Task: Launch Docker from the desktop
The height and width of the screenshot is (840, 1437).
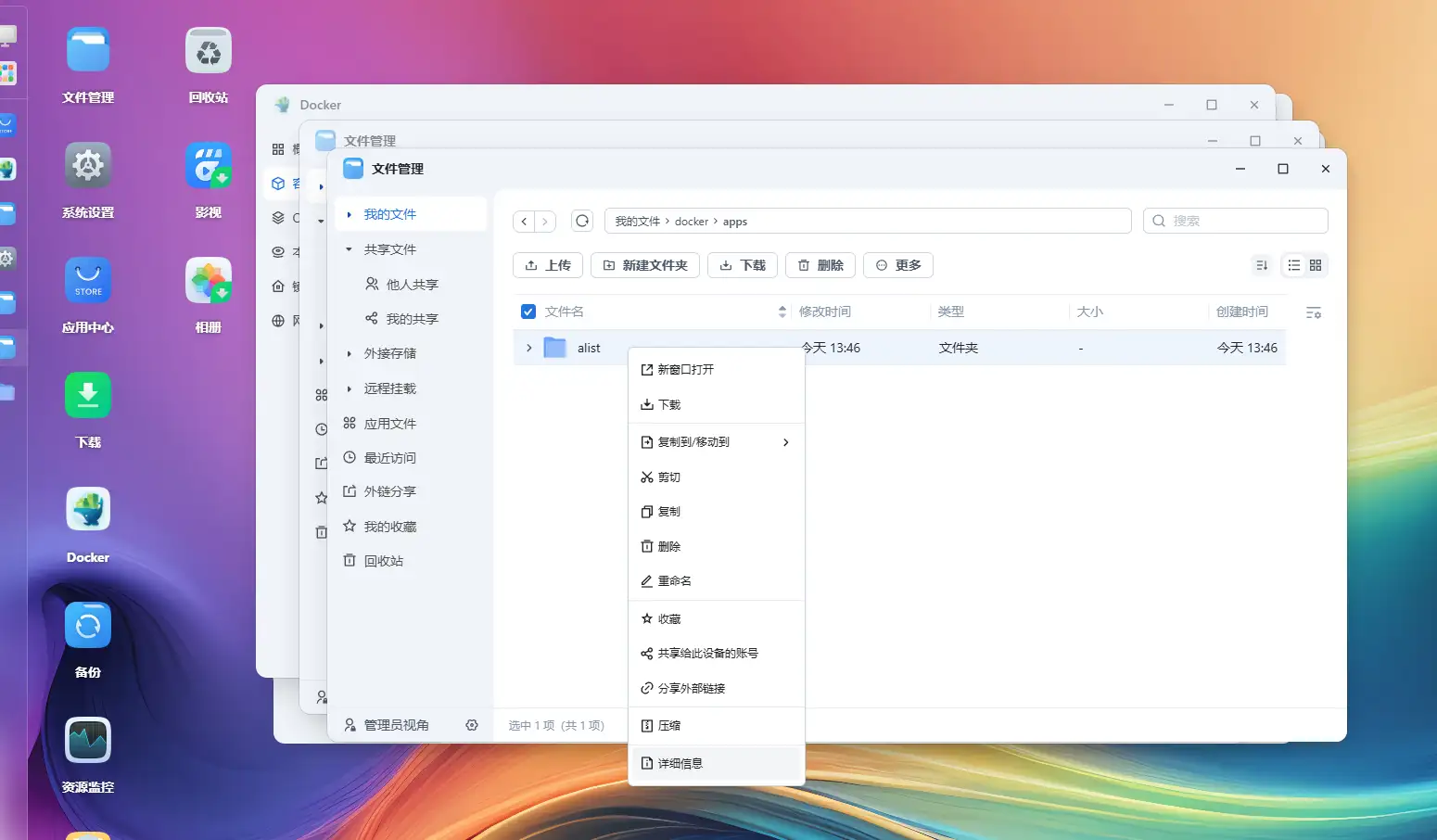Action: coord(87,508)
